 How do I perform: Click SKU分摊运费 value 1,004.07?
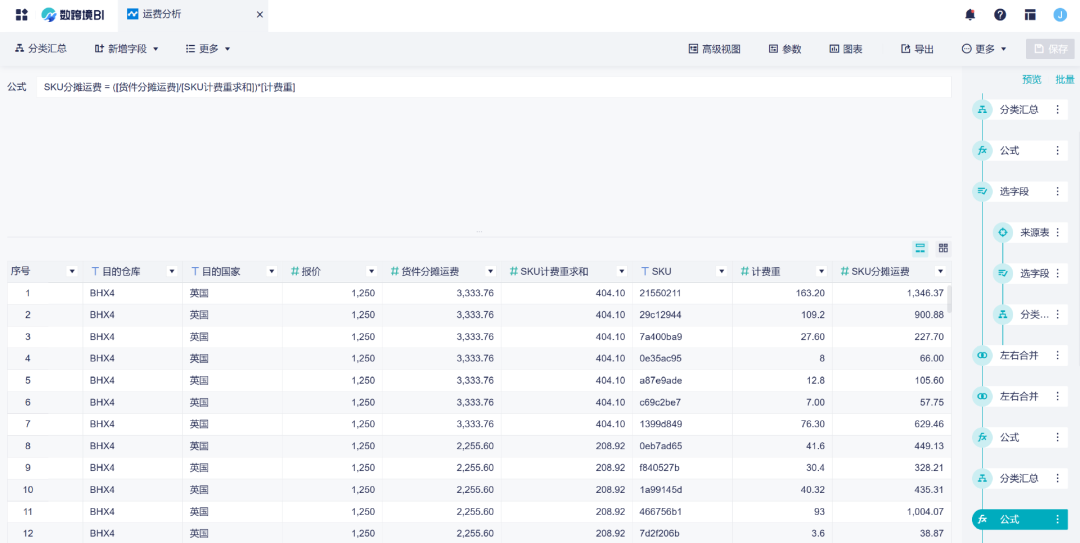coord(924,511)
